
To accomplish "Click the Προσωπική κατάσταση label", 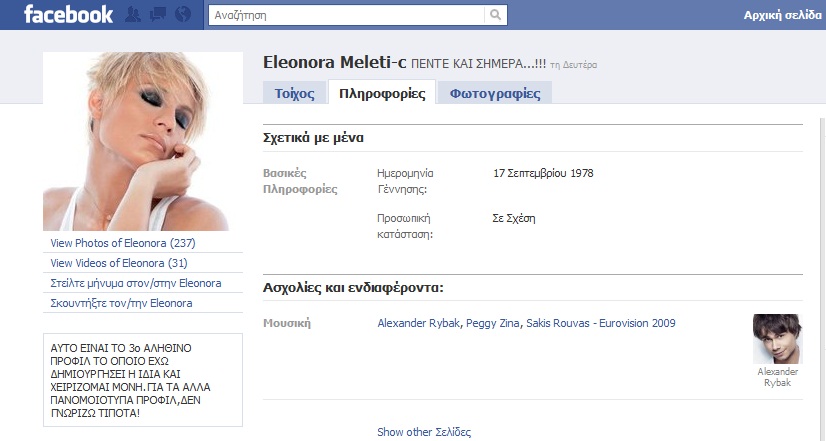I will coord(405,226).
